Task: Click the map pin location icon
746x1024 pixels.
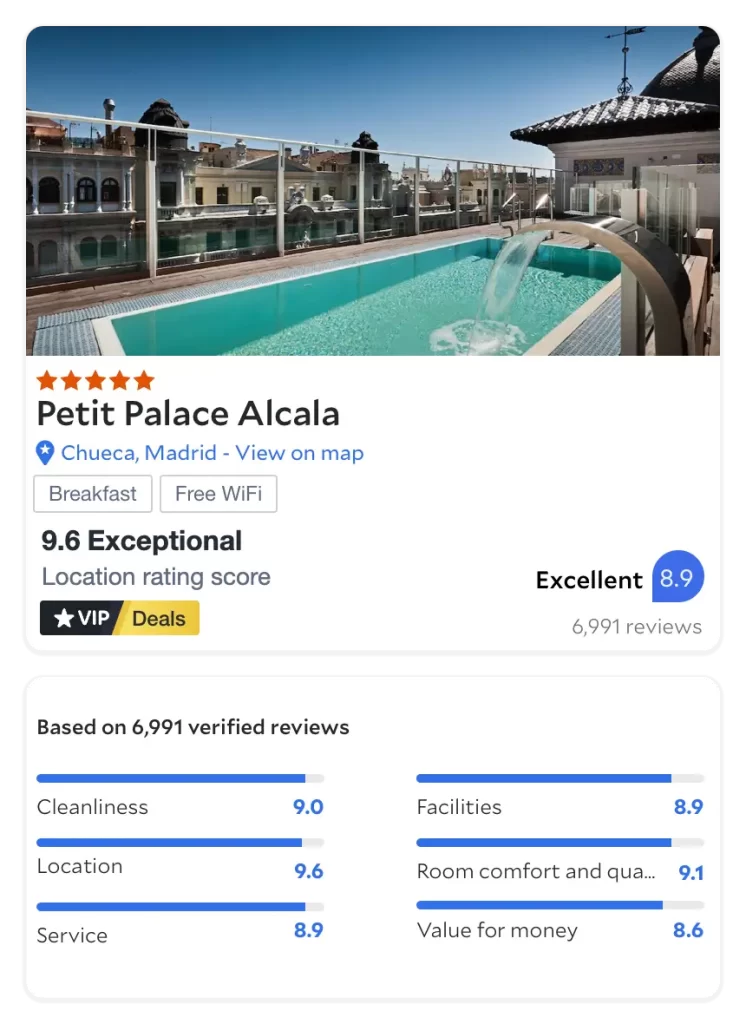Action: (x=45, y=453)
